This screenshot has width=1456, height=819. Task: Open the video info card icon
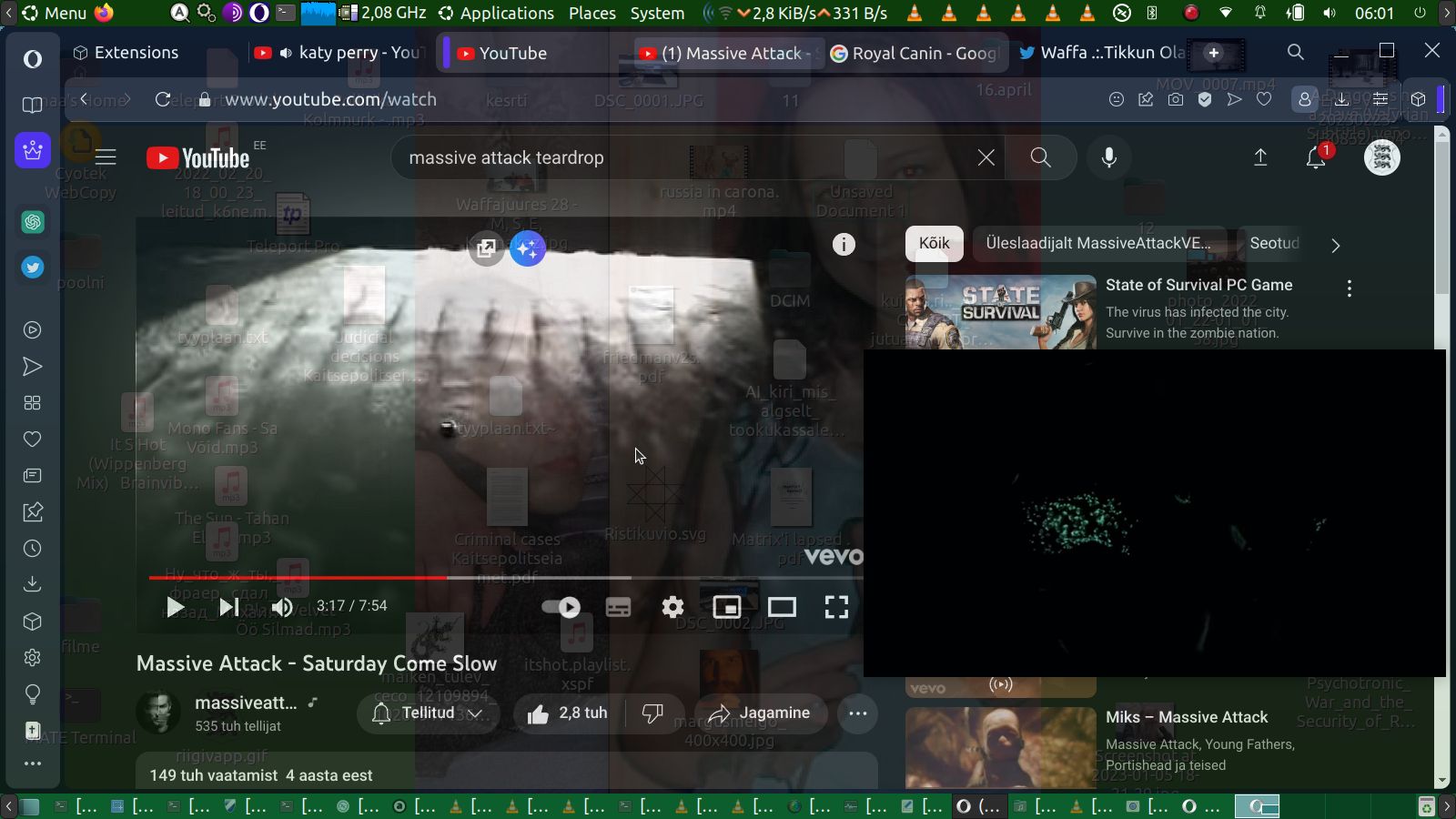[x=844, y=244]
